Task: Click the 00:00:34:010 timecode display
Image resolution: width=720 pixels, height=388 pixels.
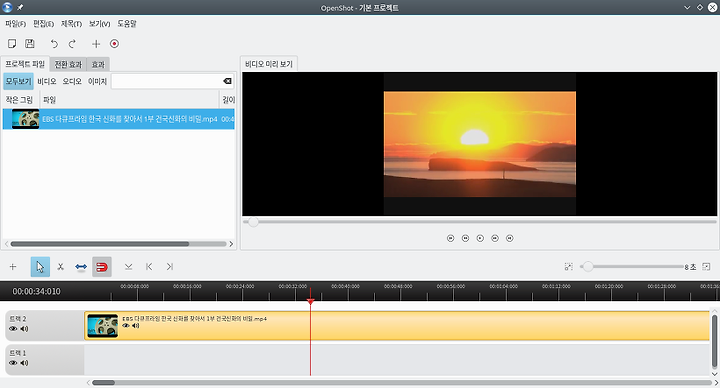Action: [x=36, y=292]
